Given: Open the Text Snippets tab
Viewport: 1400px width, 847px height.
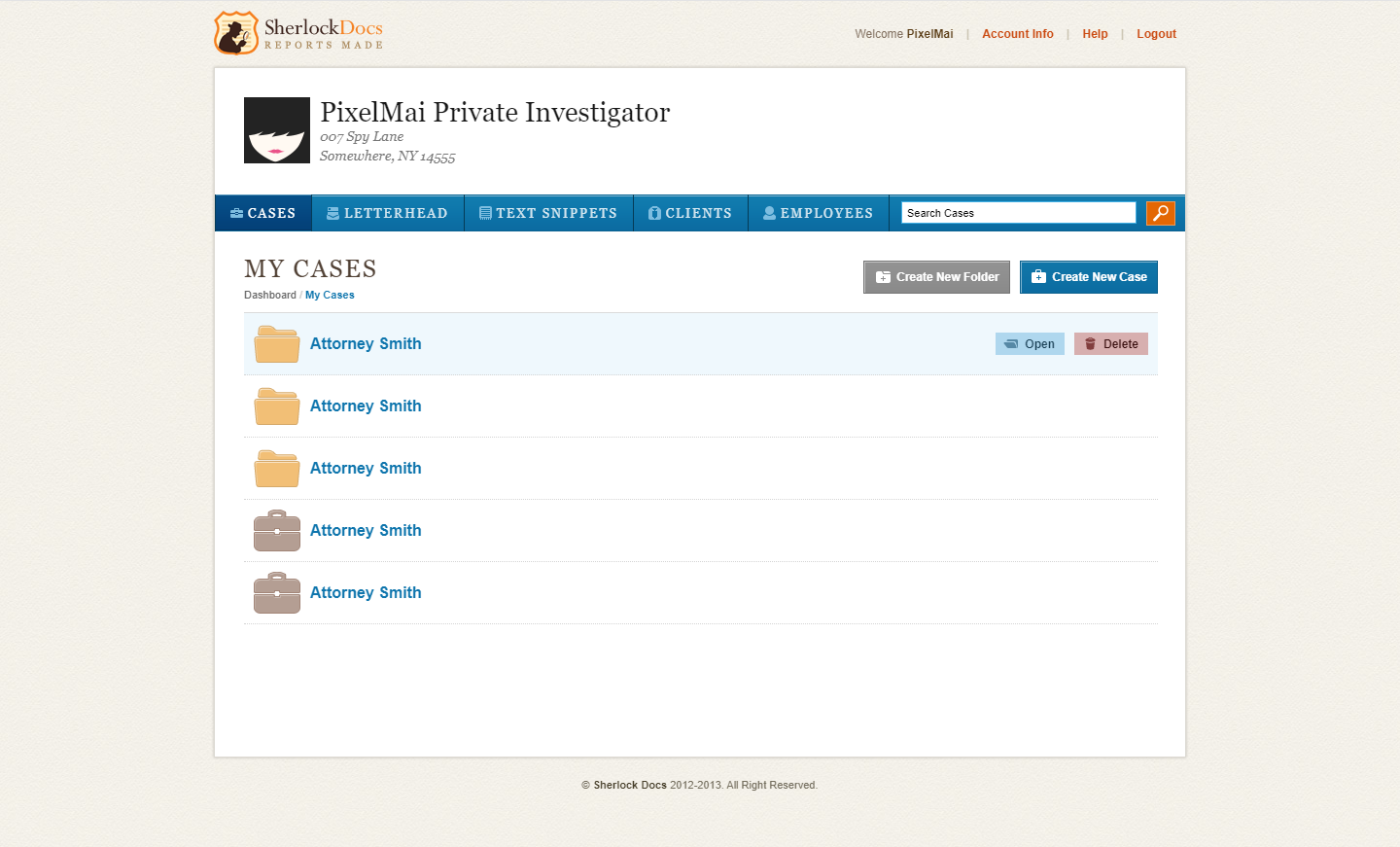Looking at the screenshot, I should [548, 213].
